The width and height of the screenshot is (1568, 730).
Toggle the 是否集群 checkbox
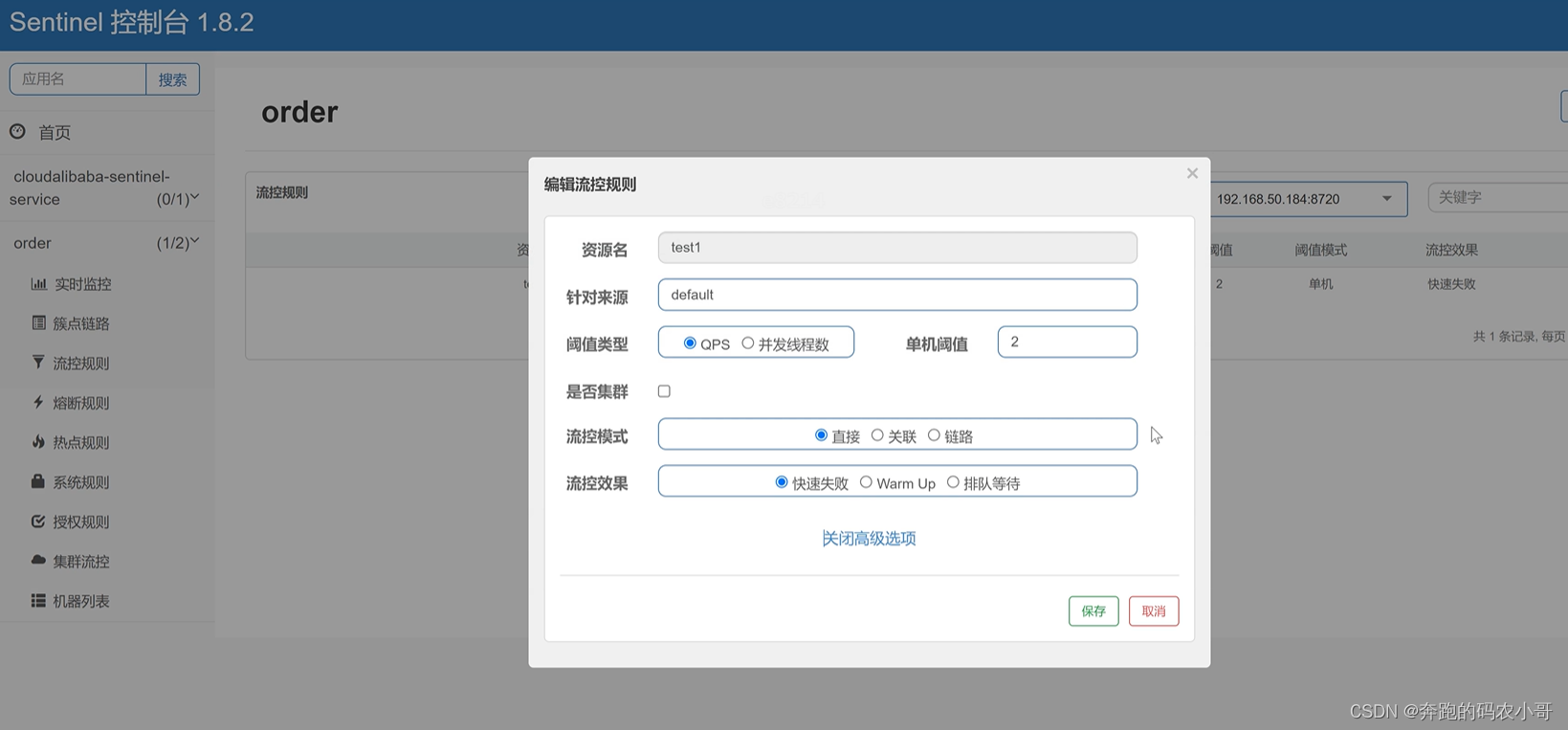click(664, 390)
